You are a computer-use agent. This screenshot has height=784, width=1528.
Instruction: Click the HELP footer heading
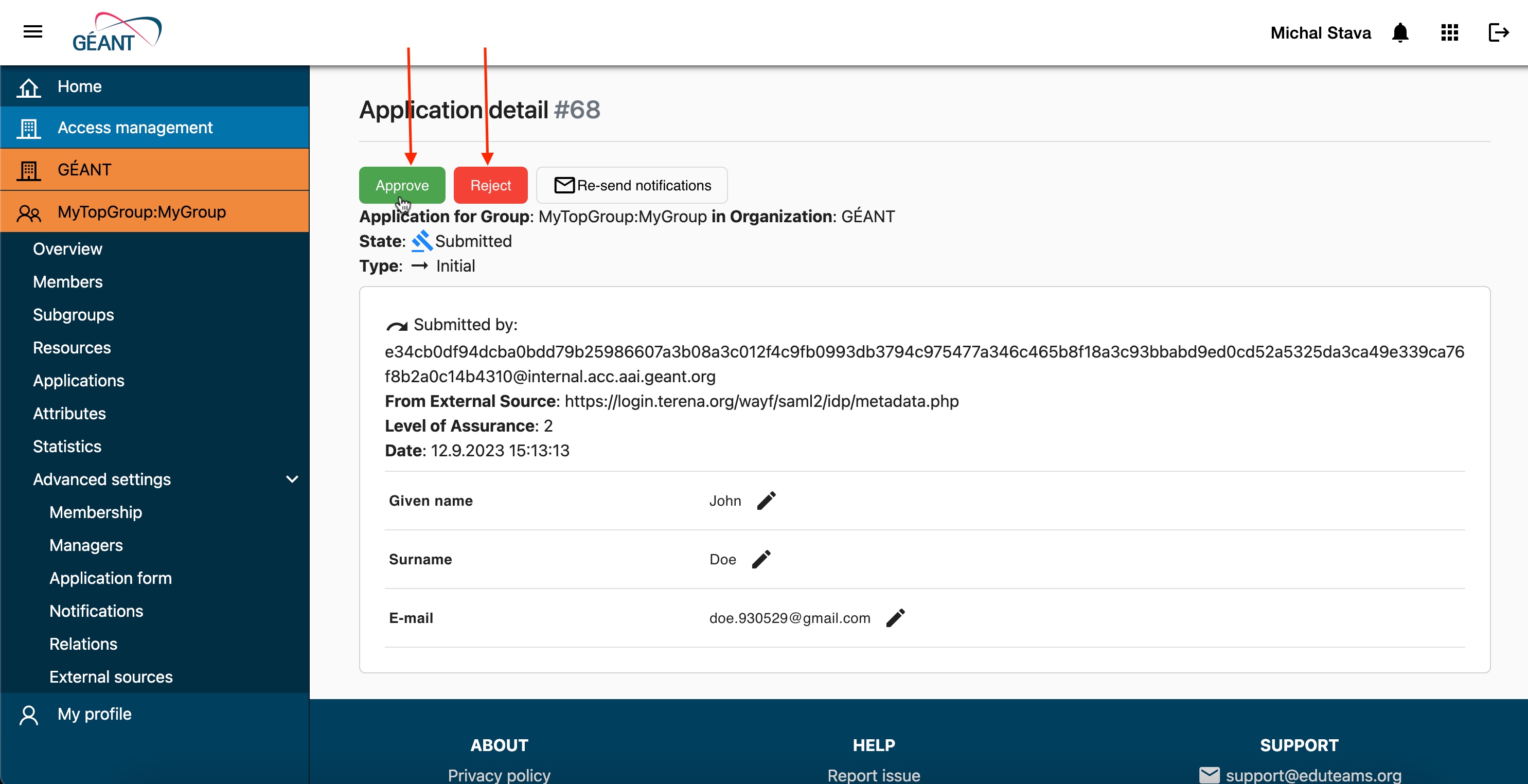[874, 745]
